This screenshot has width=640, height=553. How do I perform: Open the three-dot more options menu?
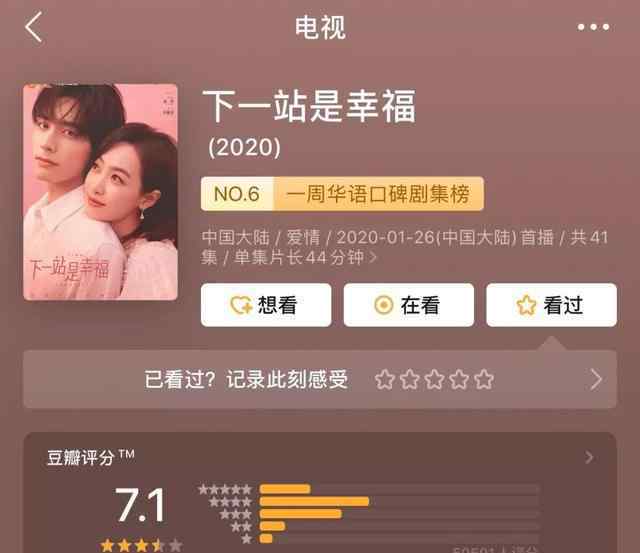593,27
